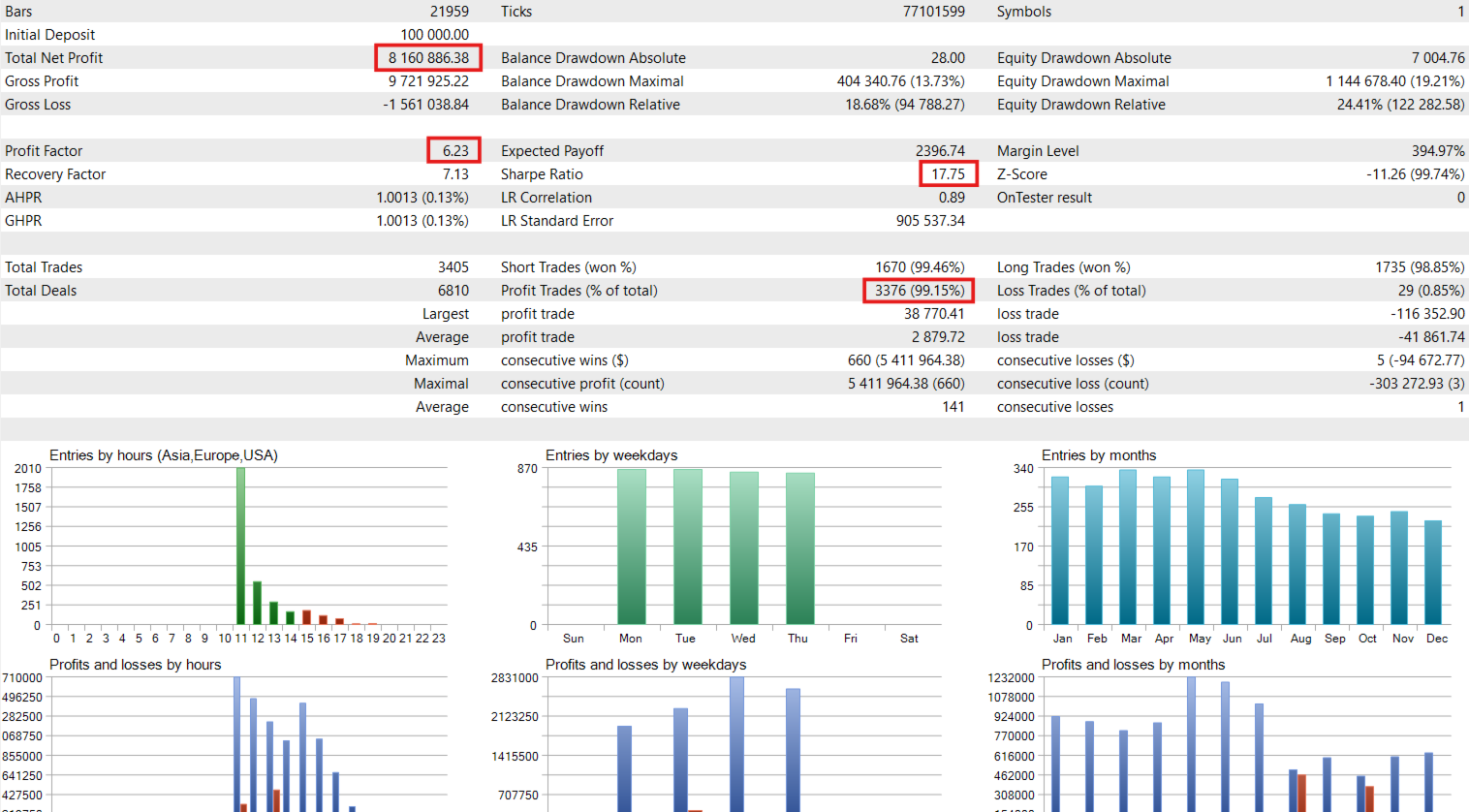
Task: Select the Symbols label
Action: coord(1024,12)
